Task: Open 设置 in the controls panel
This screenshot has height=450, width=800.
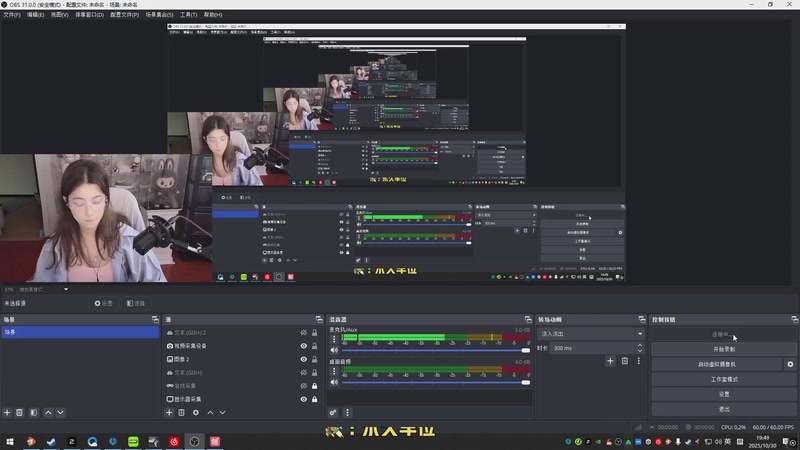Action: [723, 394]
